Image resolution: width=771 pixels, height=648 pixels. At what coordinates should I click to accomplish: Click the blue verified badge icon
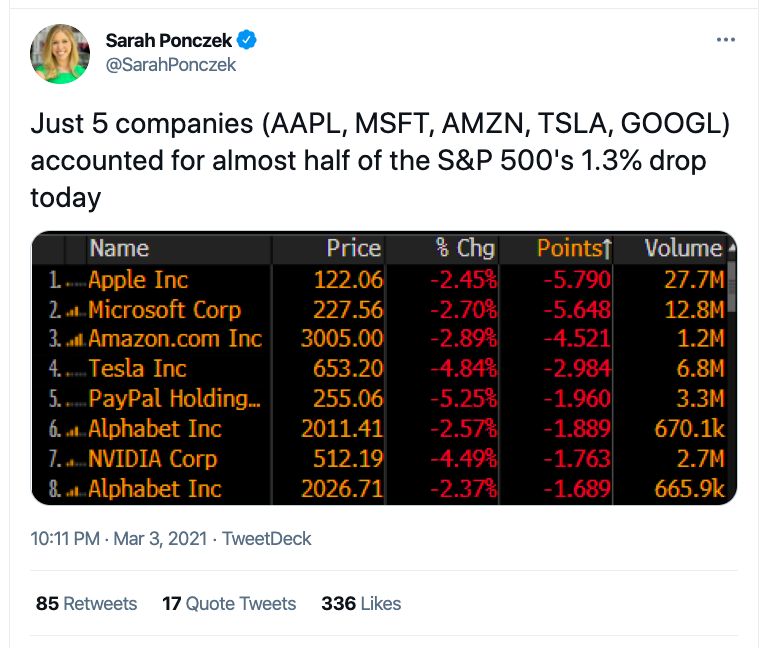point(247,41)
